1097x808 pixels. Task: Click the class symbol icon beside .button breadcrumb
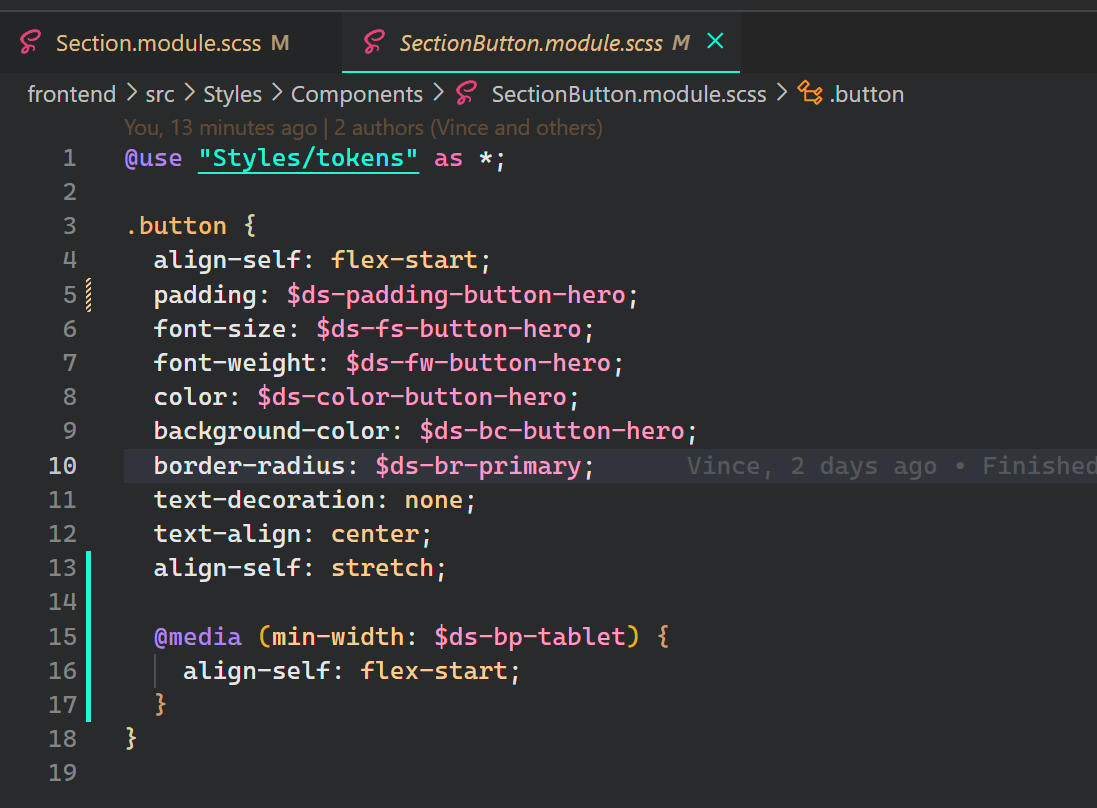(810, 93)
